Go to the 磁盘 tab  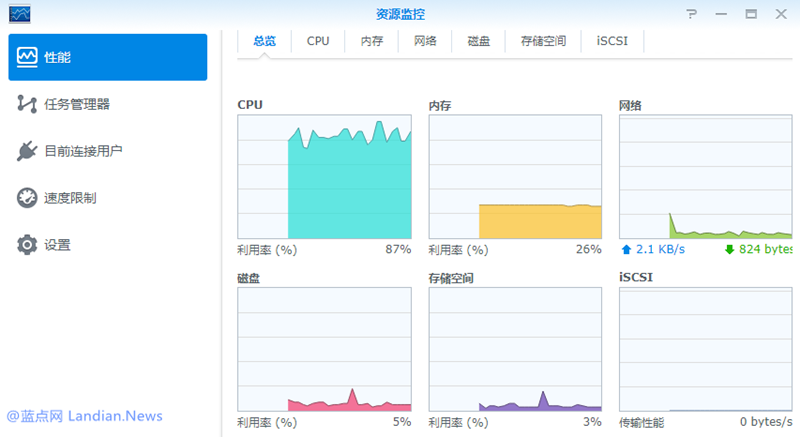point(478,41)
